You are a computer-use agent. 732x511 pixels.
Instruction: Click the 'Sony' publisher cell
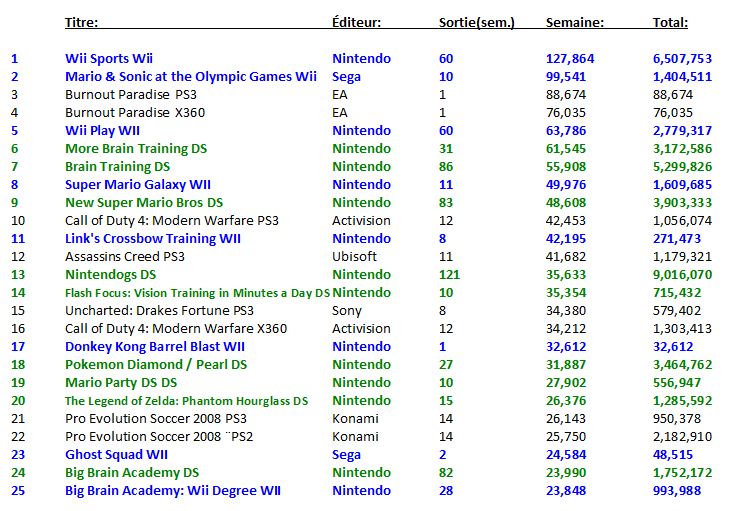tap(346, 311)
